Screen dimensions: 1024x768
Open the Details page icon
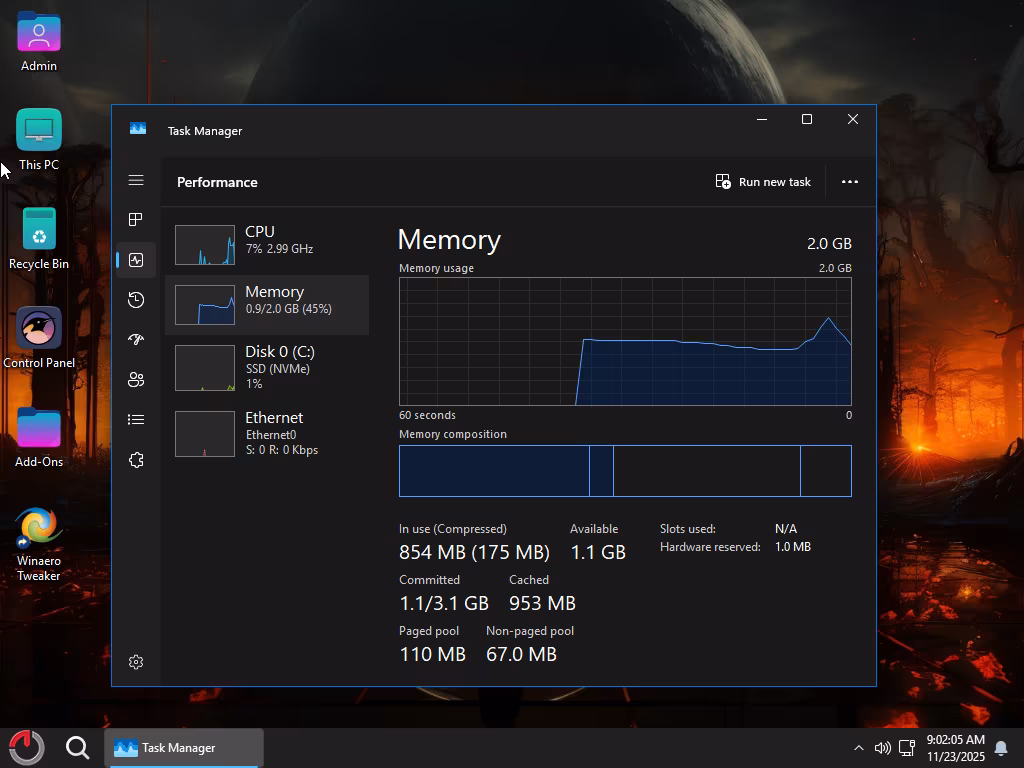click(x=136, y=420)
